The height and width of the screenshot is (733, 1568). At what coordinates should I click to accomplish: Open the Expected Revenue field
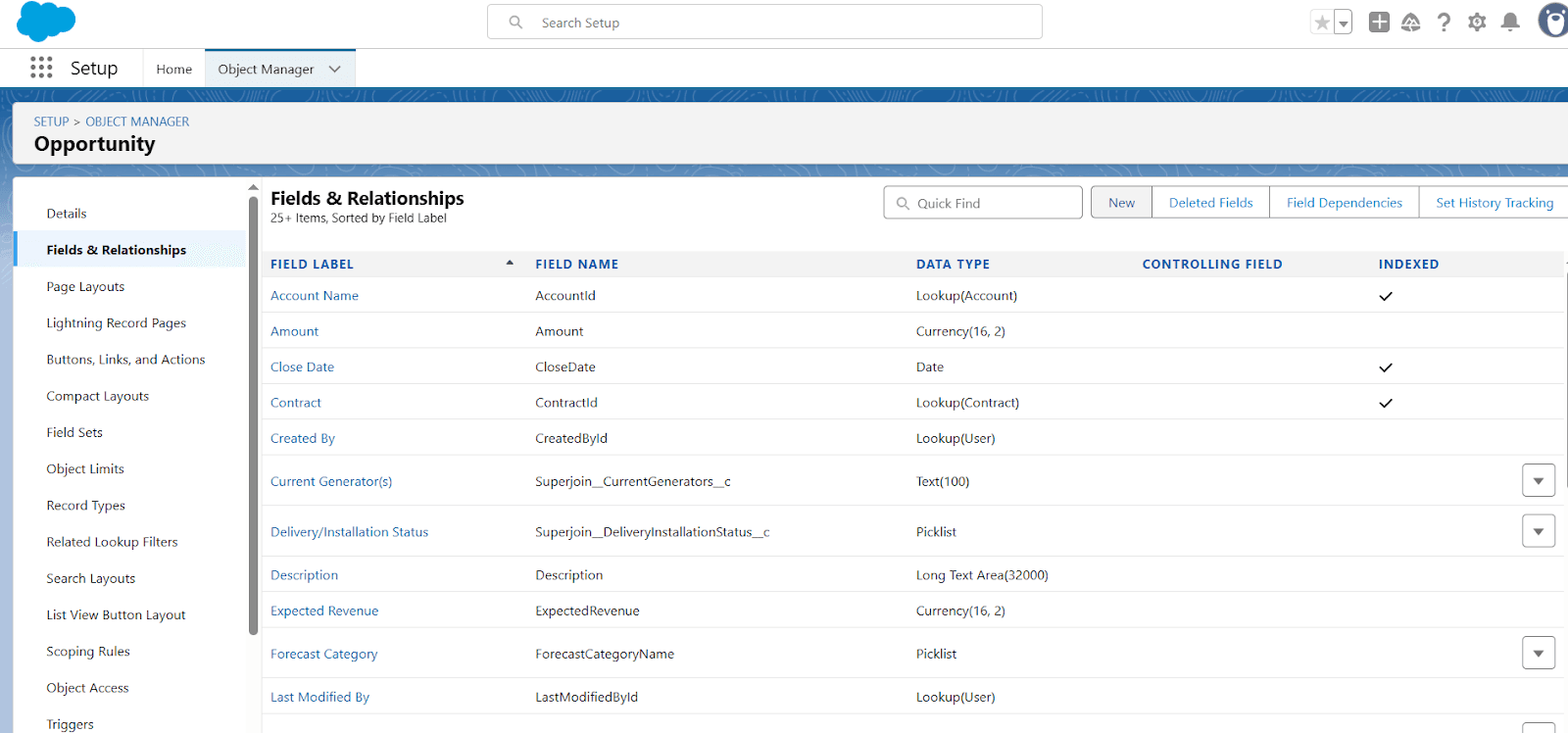(x=324, y=611)
